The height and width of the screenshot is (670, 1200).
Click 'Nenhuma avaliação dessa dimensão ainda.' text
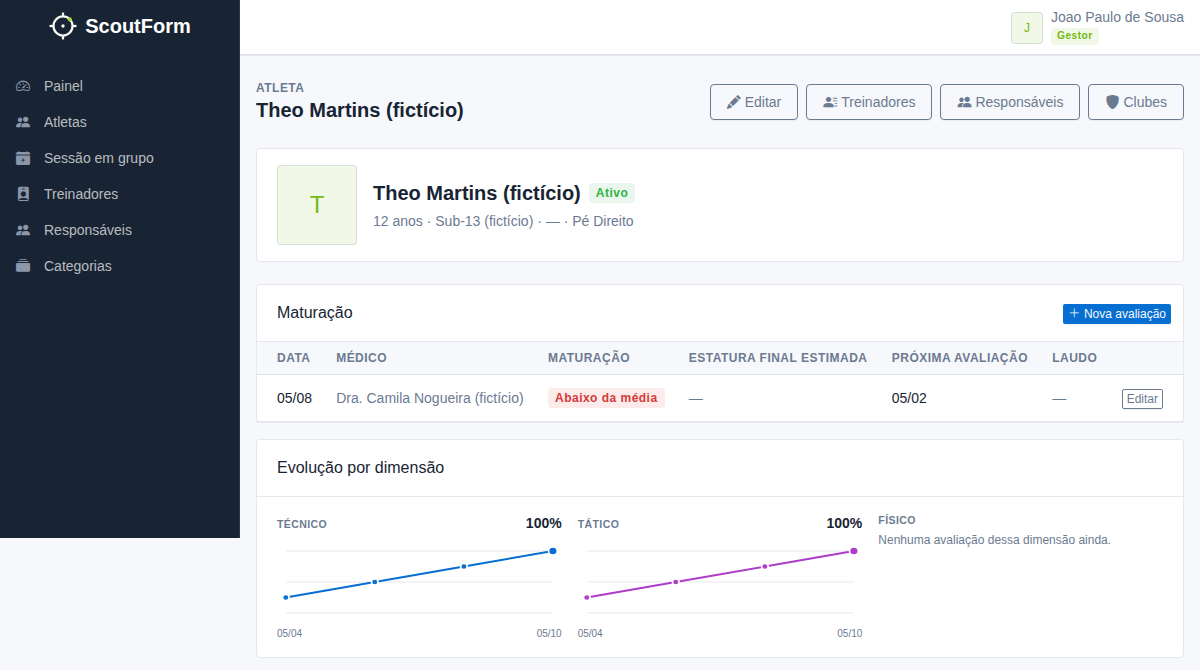995,540
